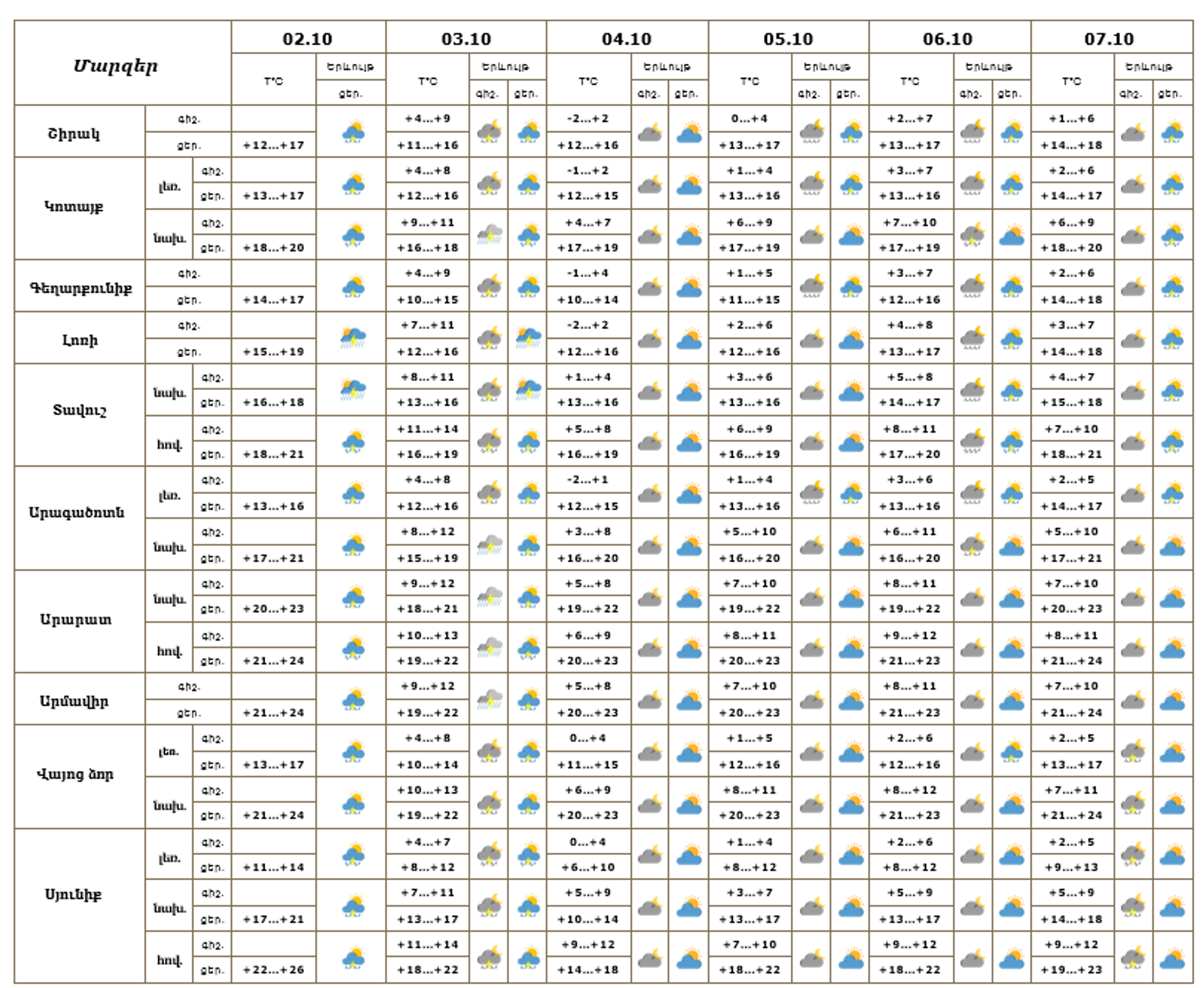Viewport: 1204px width, 988px height.
Task: Click the Սյունիք region label
Action: click(73, 895)
